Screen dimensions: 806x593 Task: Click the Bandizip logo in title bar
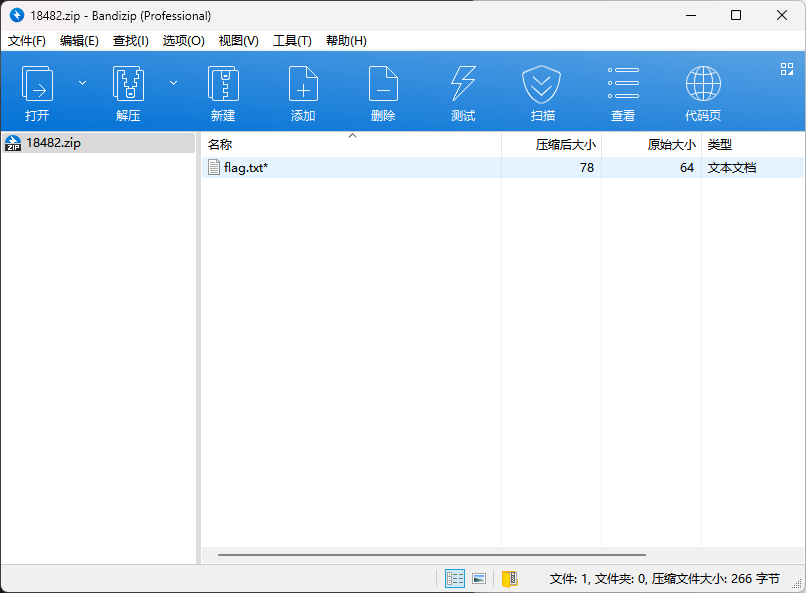pos(17,15)
